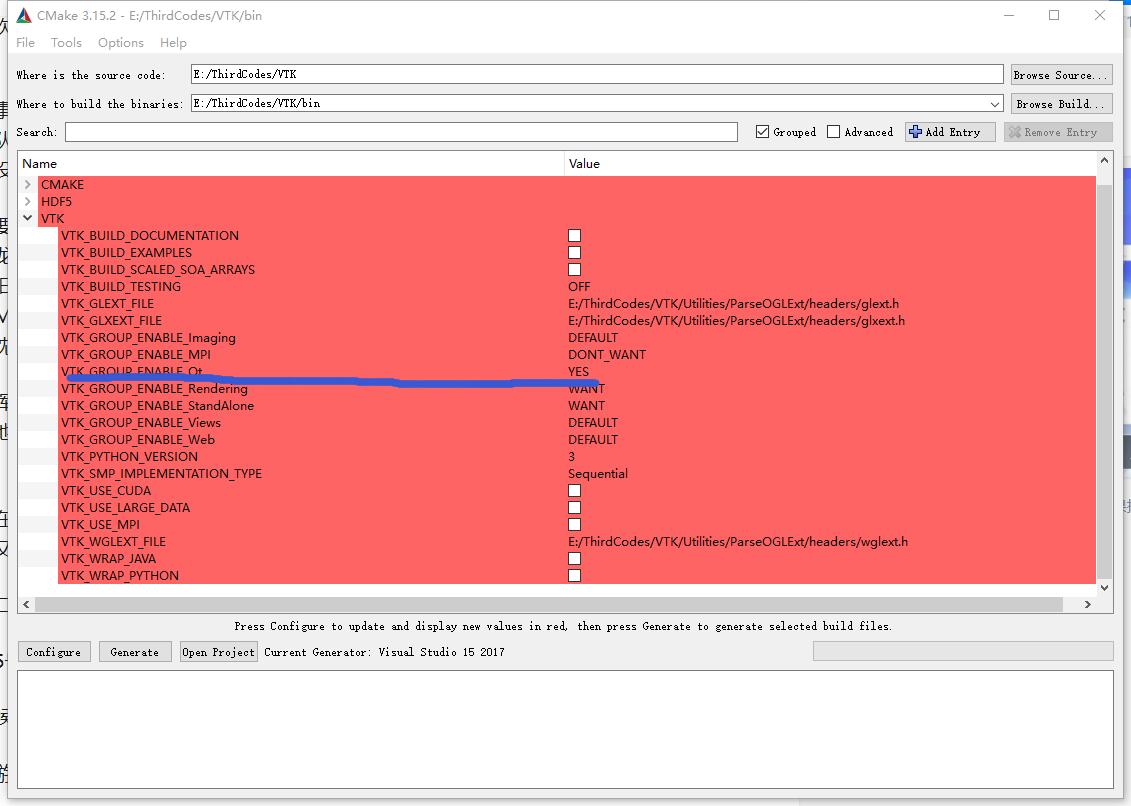Select VTK_PYTHON_VERSION value 3

[x=571, y=457]
